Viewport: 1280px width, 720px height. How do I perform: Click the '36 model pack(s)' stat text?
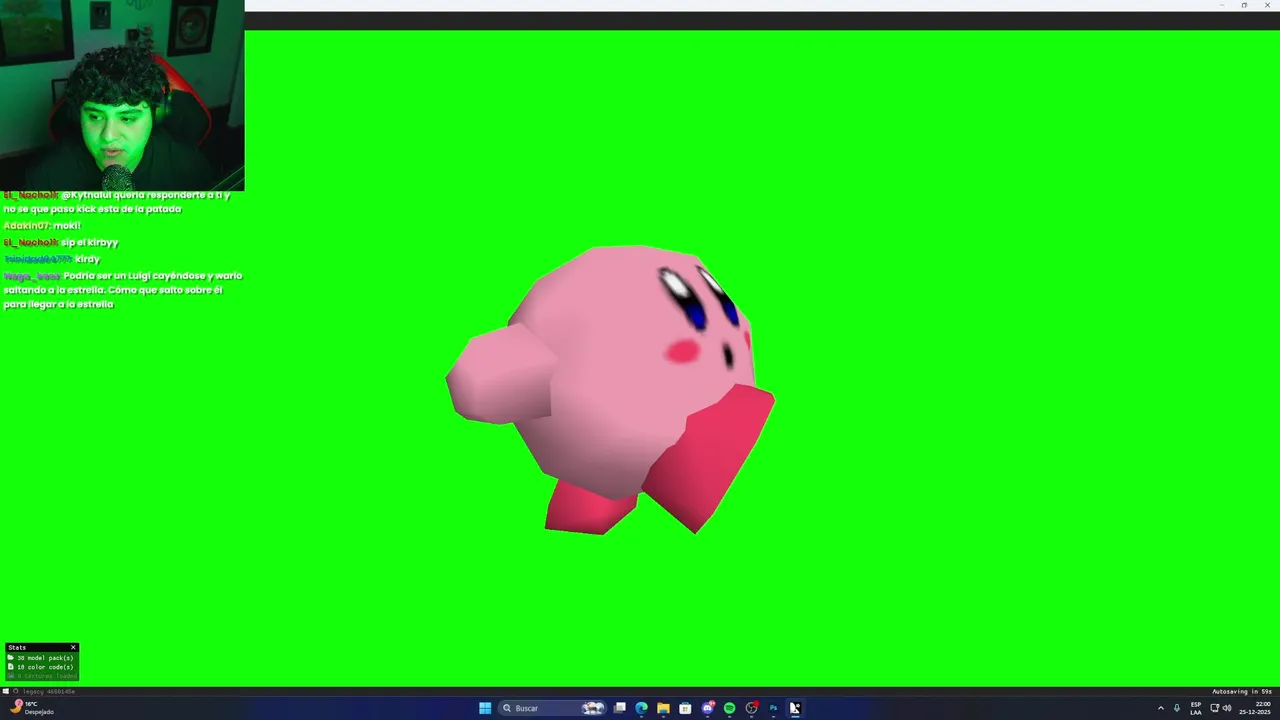pos(45,658)
